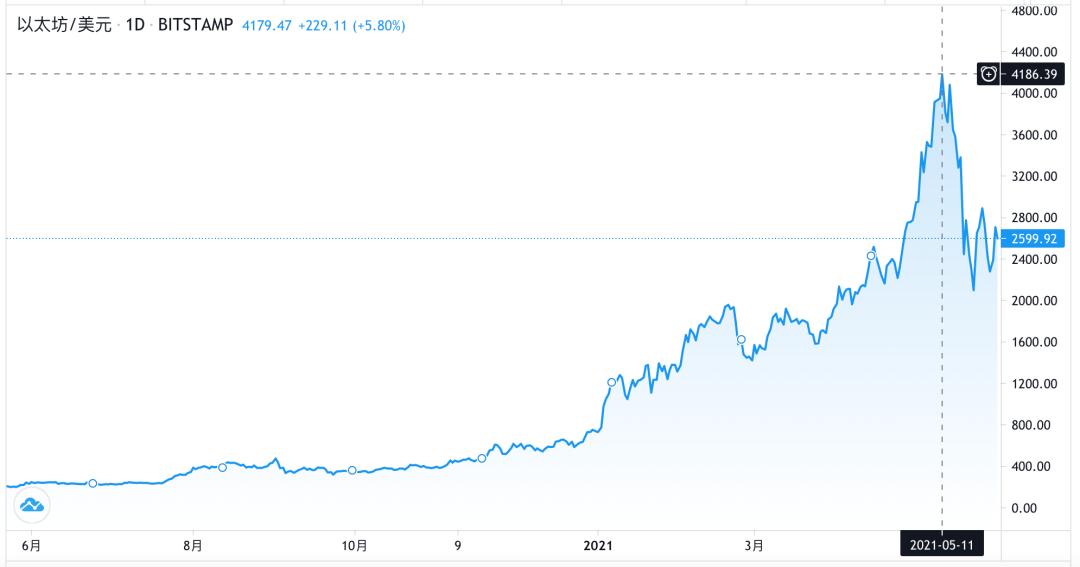Click the 2021 label on time axis

[597, 545]
